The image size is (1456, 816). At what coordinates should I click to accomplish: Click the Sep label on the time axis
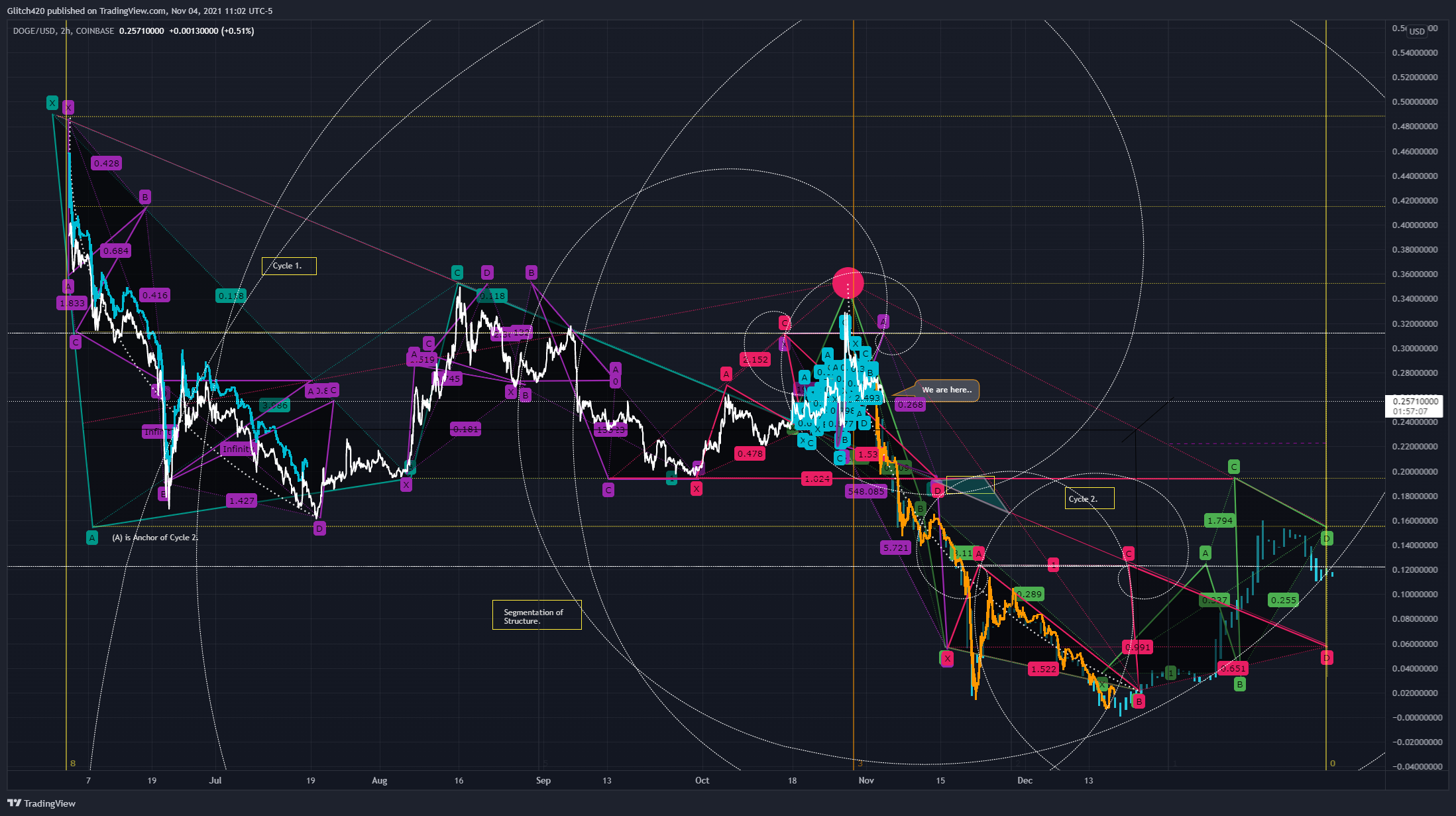point(543,780)
